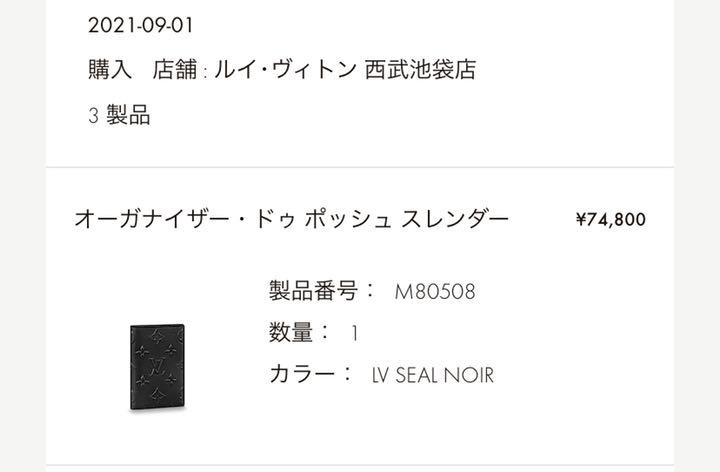The height and width of the screenshot is (472, 720).
Task: Click the カラー color label
Action: pyautogui.click(x=303, y=374)
